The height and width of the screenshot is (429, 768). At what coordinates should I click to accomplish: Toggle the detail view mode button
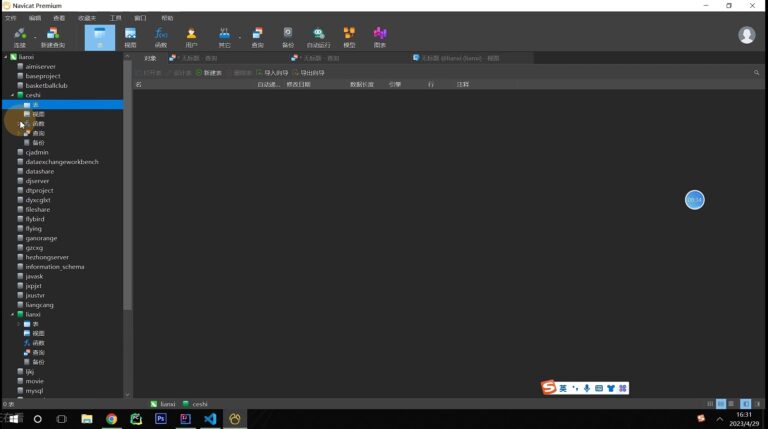721,404
